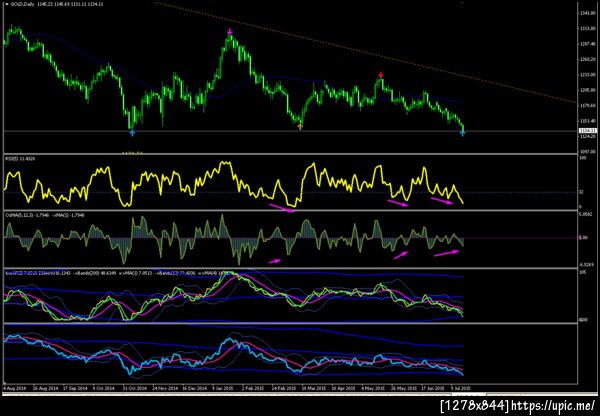Open the chart menu triangle beside GOLD,Daily
The image size is (600, 416).
click(x=7, y=4)
